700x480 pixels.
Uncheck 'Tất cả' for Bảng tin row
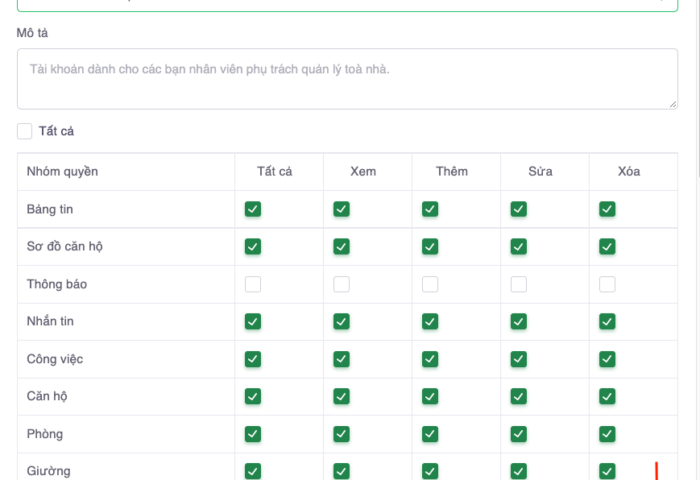point(253,209)
